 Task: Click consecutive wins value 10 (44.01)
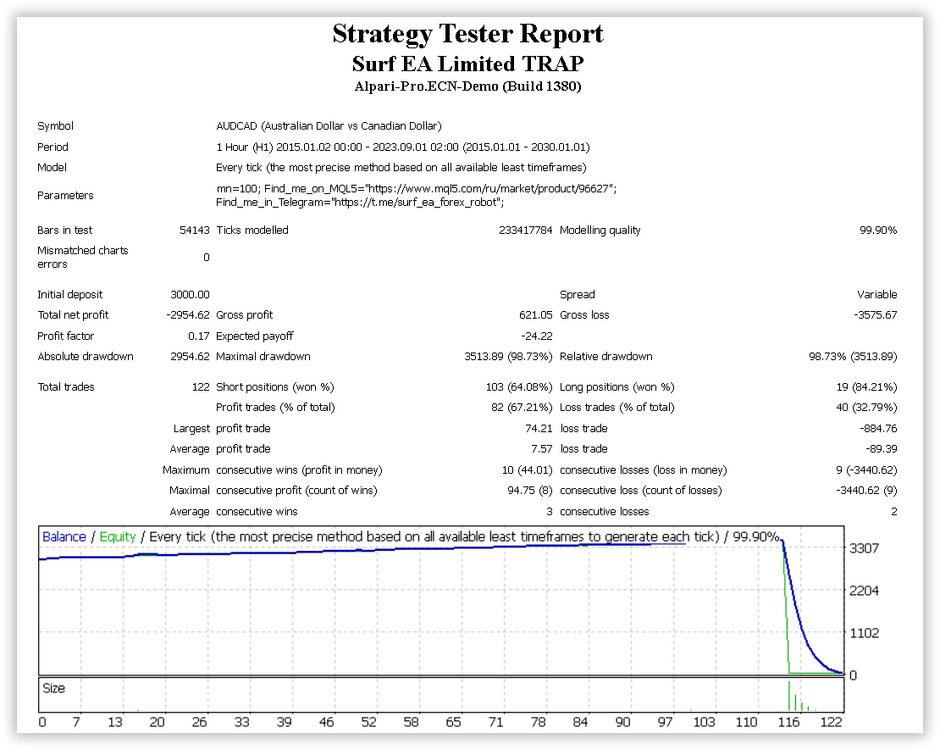pyautogui.click(x=527, y=470)
